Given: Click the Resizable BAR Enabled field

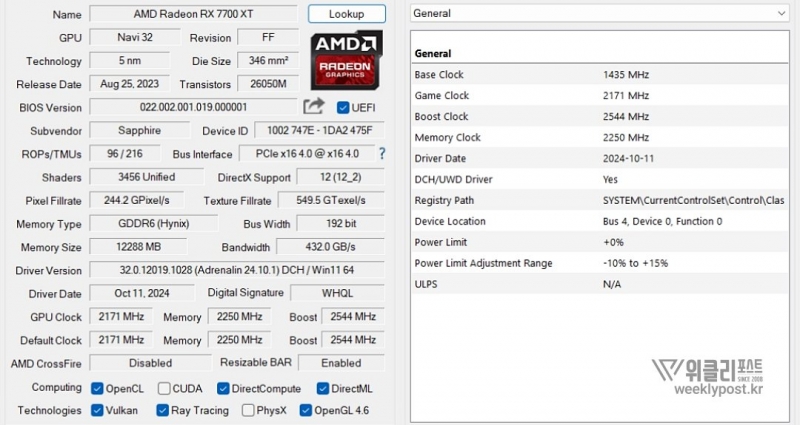Looking at the screenshot, I should tap(342, 363).
